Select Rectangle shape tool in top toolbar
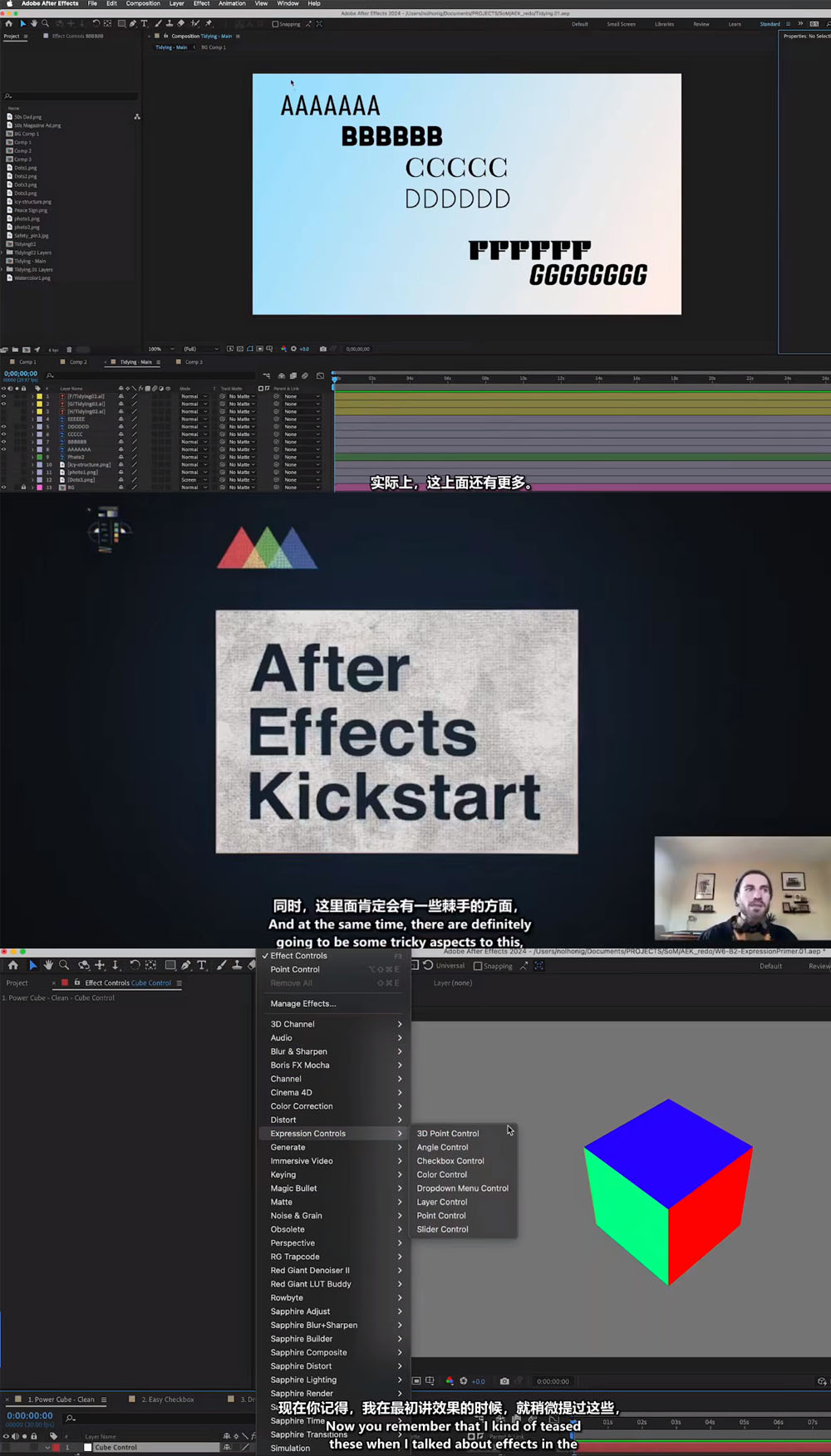Viewport: 831px width, 1456px height. 121,23
